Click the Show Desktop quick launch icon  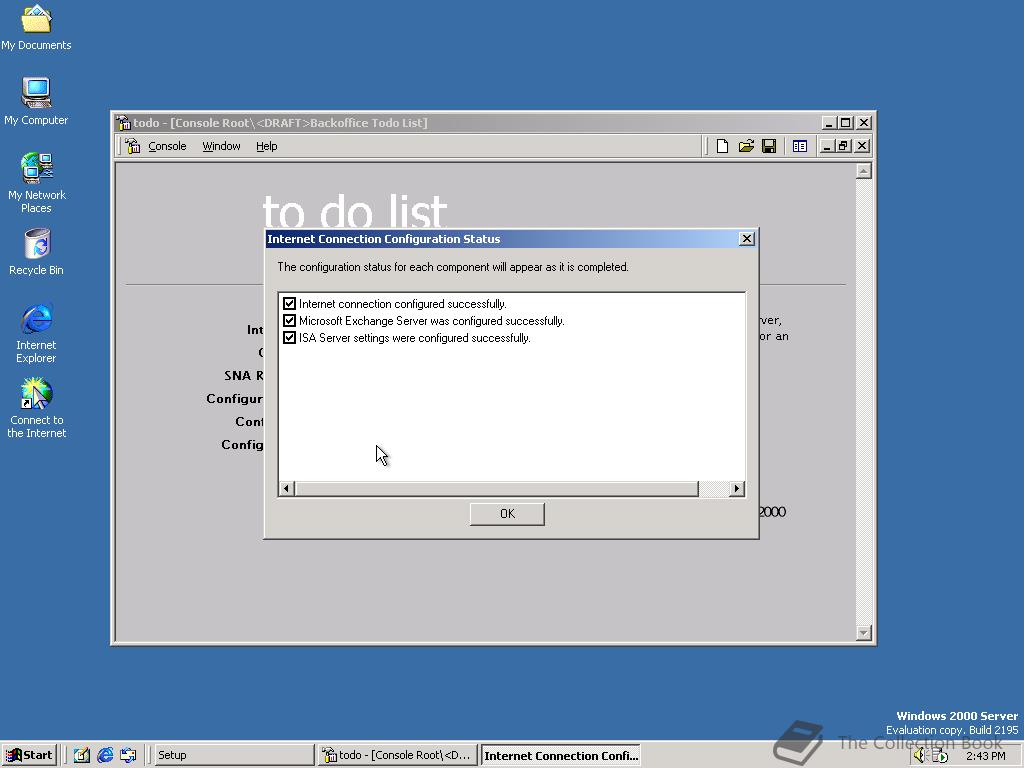pyautogui.click(x=82, y=755)
